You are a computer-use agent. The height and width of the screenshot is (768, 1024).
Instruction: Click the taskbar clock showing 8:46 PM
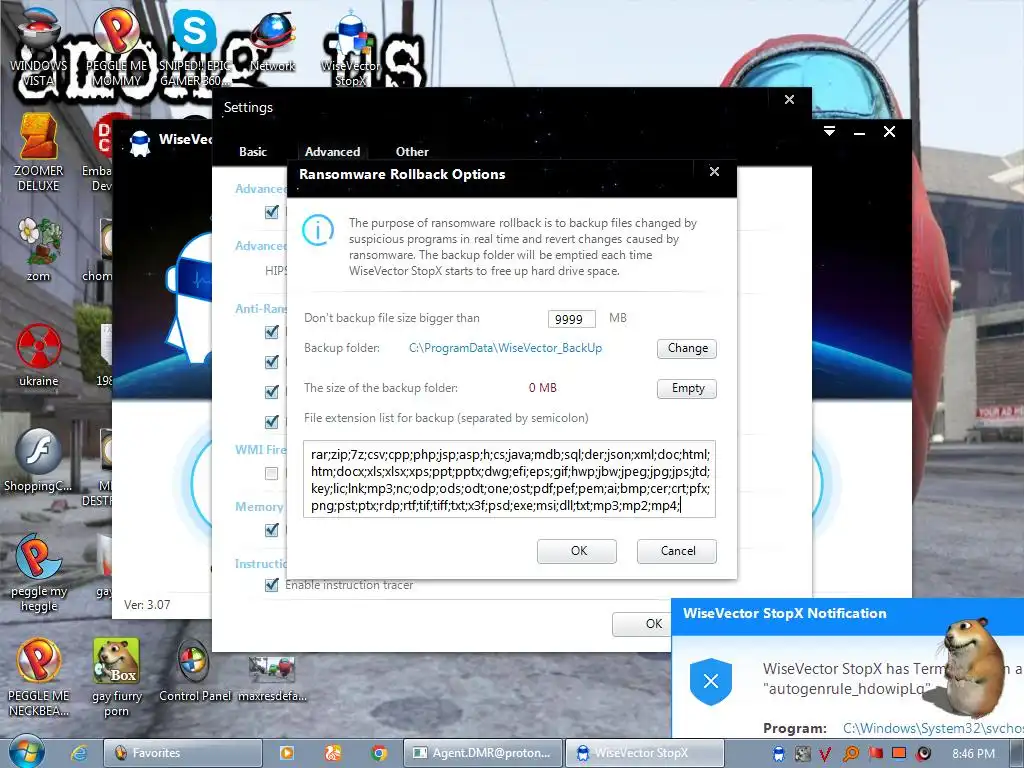coord(973,754)
